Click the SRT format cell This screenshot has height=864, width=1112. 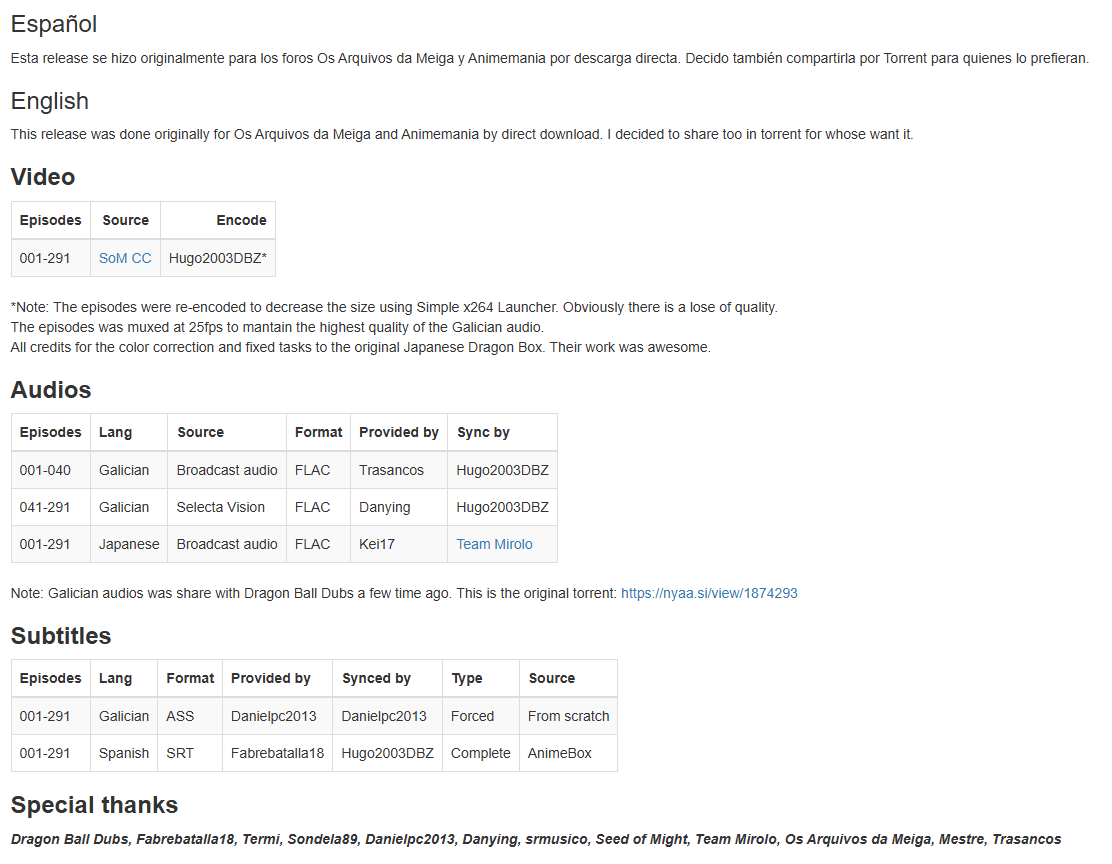point(190,753)
